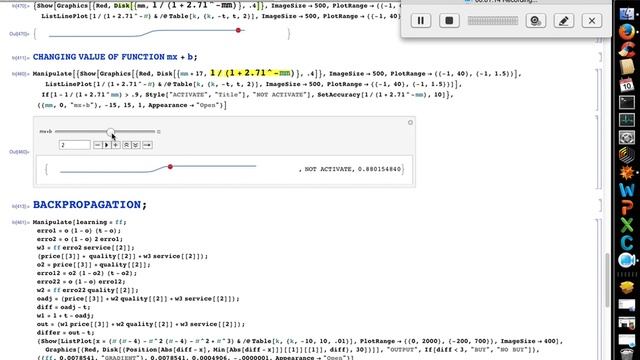Open Finder from the dock
Image resolution: width=640 pixels, height=360 pixels.
(627, 14)
